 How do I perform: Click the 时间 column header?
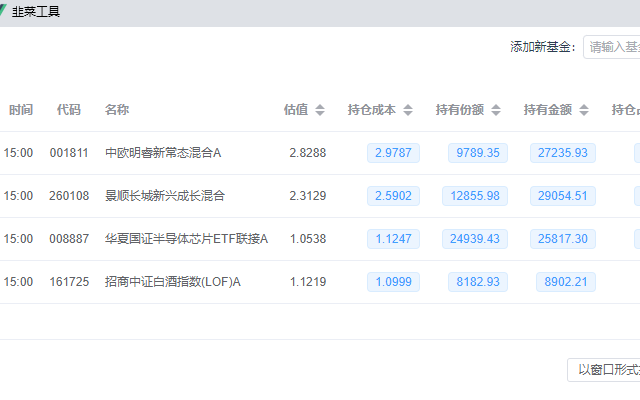point(21,110)
